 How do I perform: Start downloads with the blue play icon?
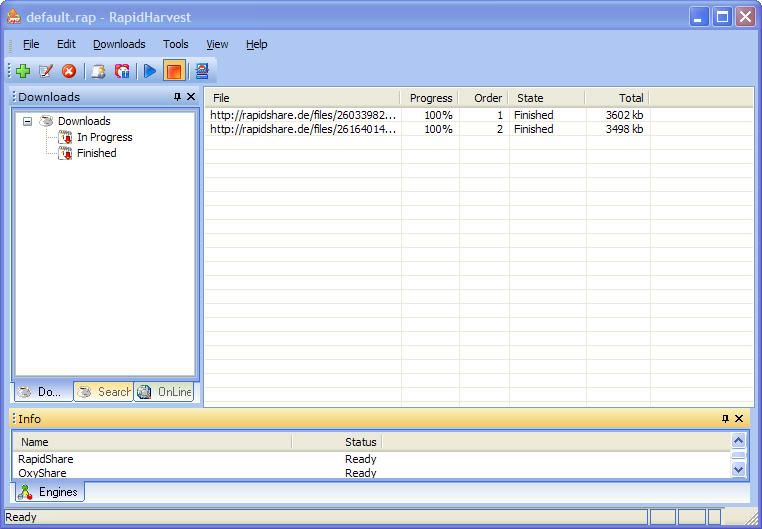click(x=149, y=71)
